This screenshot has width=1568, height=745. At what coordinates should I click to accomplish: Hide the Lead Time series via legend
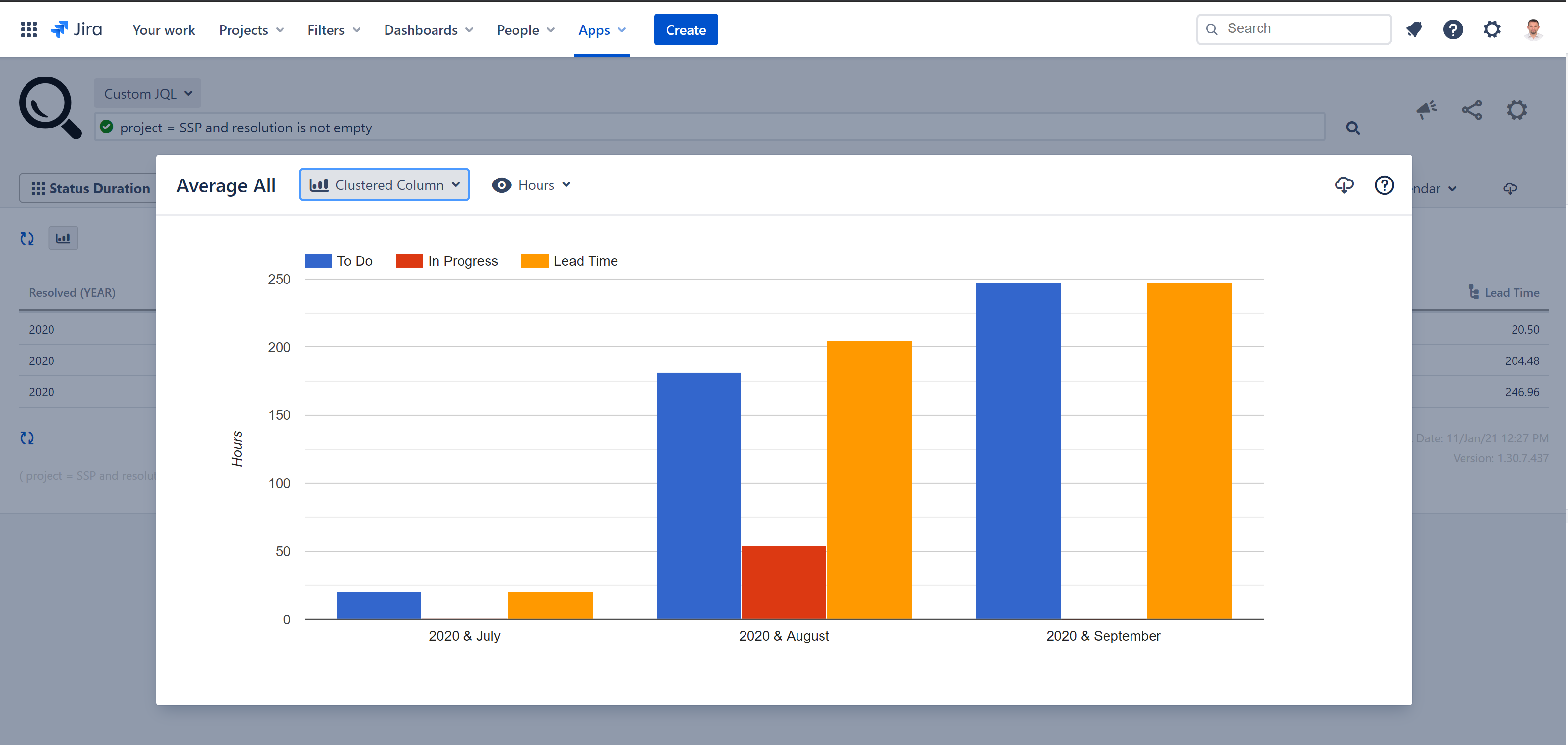(570, 260)
